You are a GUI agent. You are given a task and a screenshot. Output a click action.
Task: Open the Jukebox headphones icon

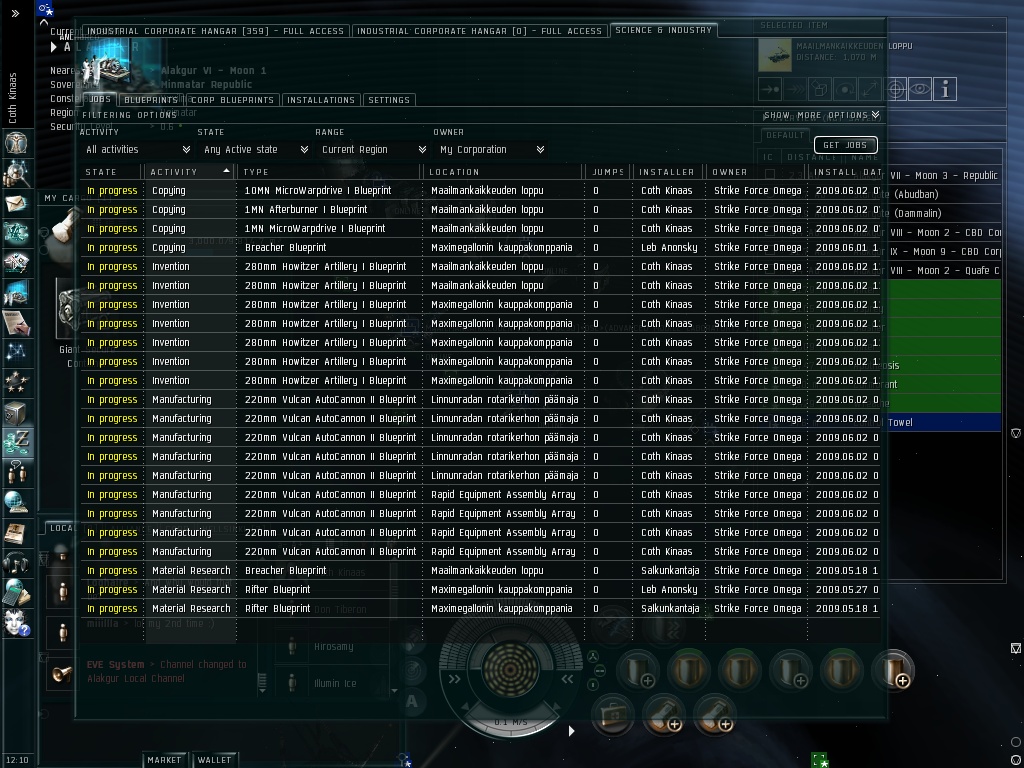[x=16, y=563]
